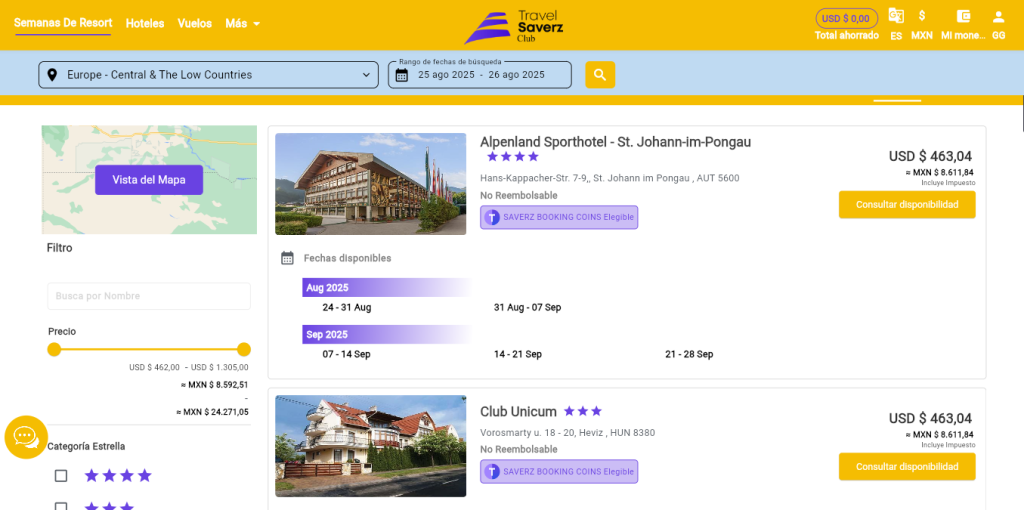Open the Vuelos menu item
1024x510 pixels.
(195, 24)
